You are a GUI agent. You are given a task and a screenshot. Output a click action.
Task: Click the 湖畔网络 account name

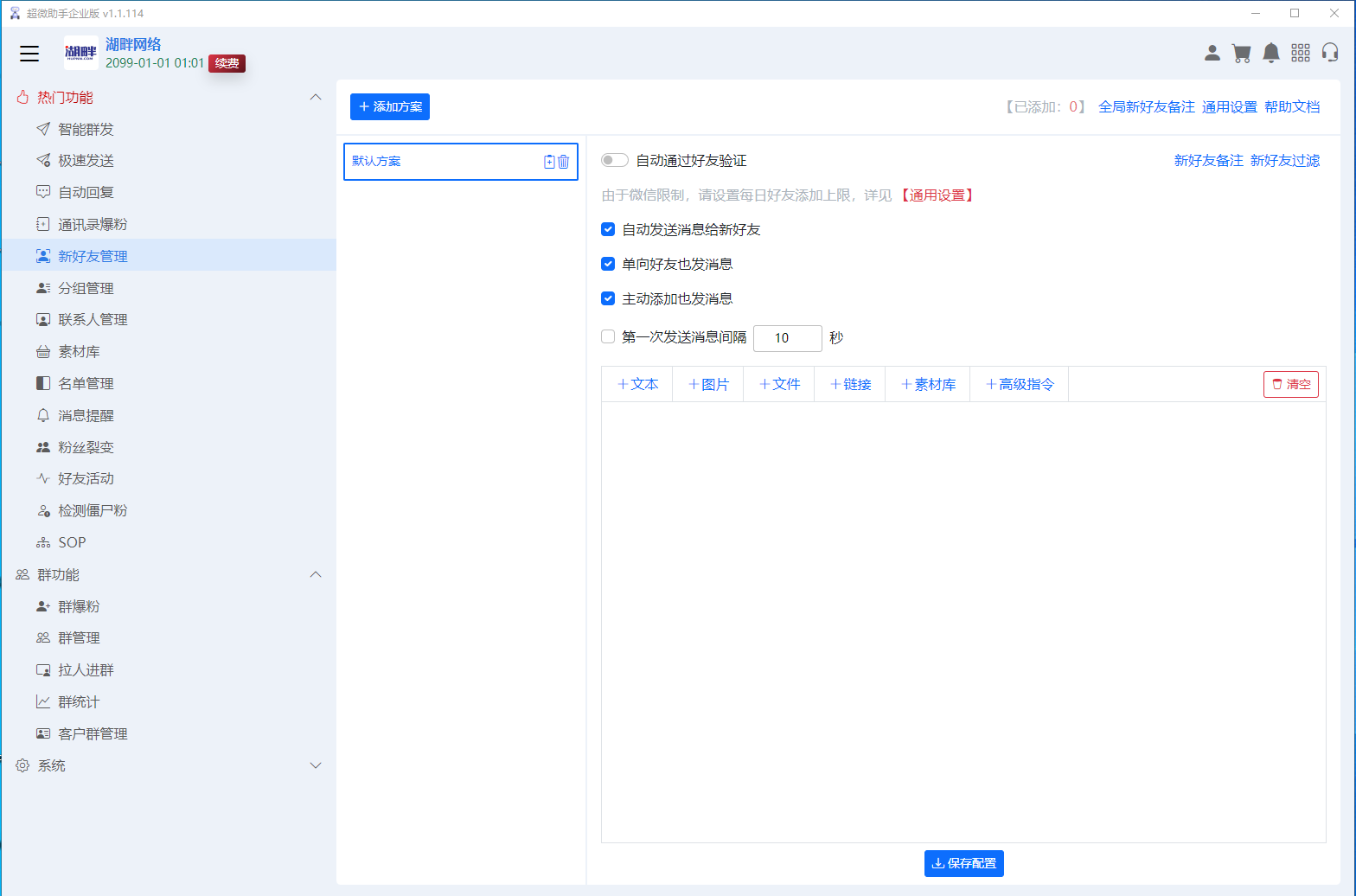coord(133,44)
